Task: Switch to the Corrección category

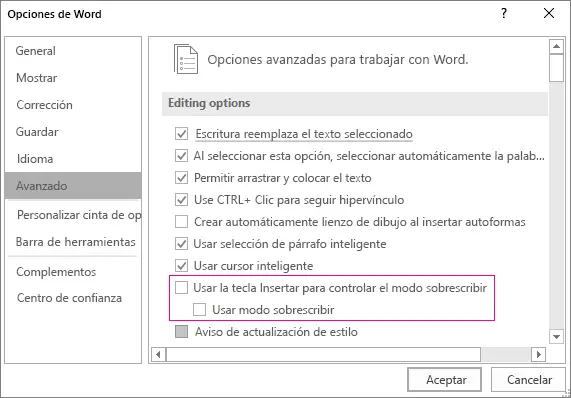Action: click(x=44, y=105)
